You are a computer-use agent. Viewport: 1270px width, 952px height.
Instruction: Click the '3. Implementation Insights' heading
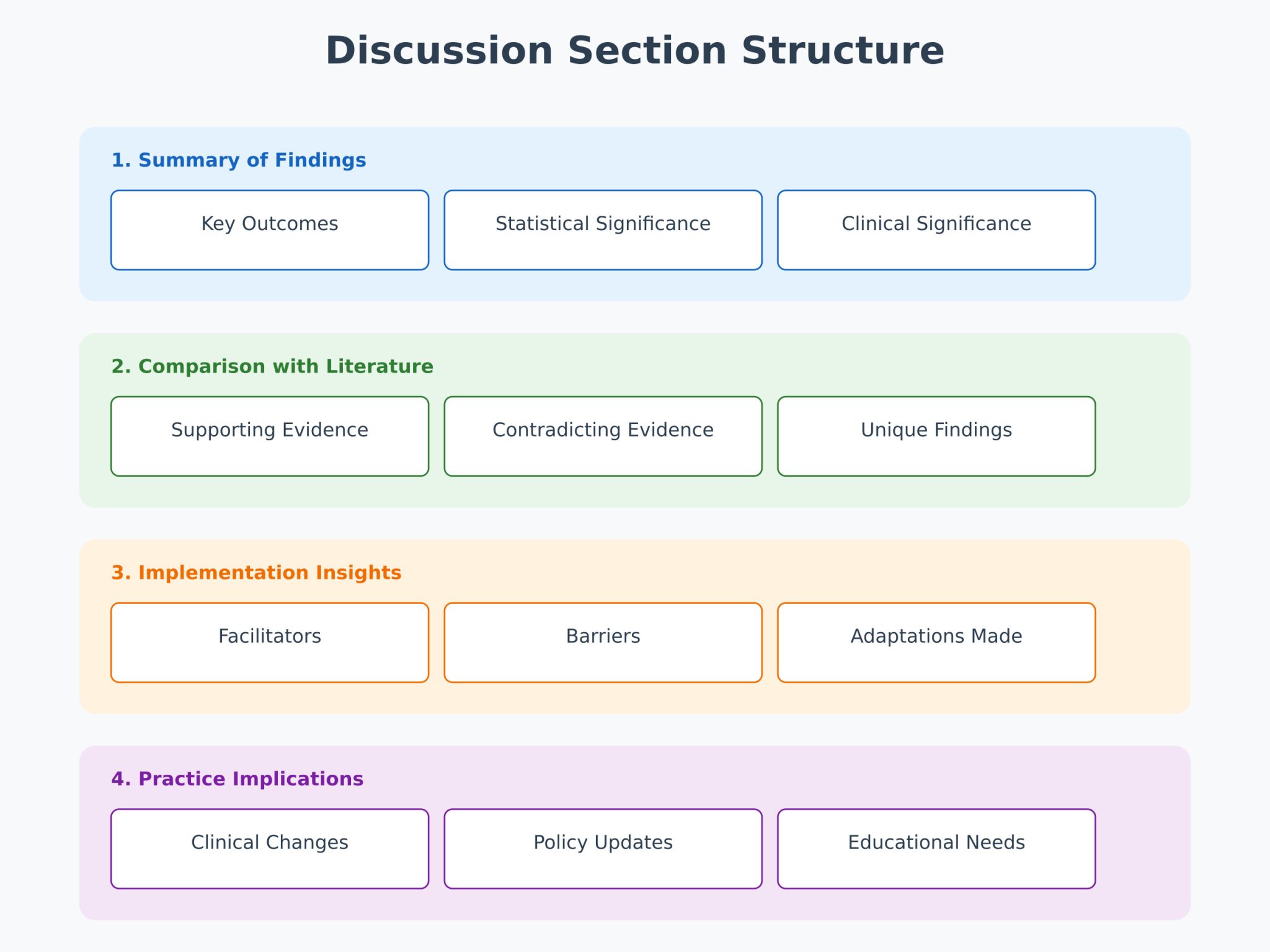pos(256,573)
